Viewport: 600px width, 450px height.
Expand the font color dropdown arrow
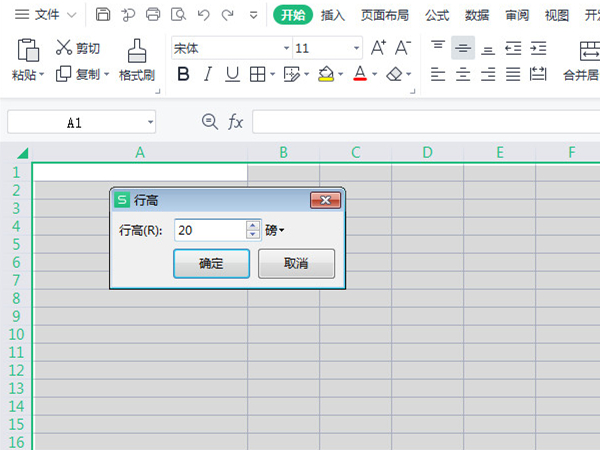click(x=375, y=74)
